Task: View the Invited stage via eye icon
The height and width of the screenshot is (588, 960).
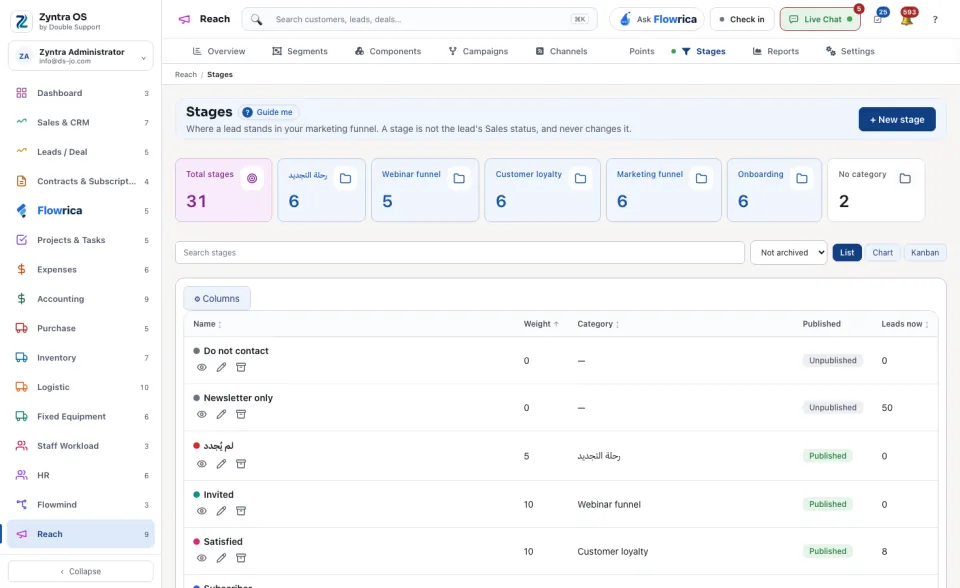Action: [x=201, y=511]
